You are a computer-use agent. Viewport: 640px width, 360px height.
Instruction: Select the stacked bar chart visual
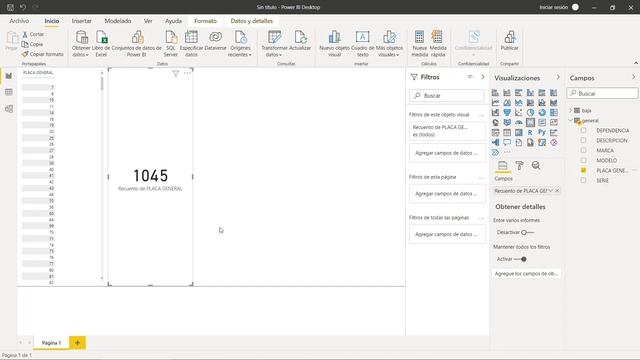pos(495,93)
